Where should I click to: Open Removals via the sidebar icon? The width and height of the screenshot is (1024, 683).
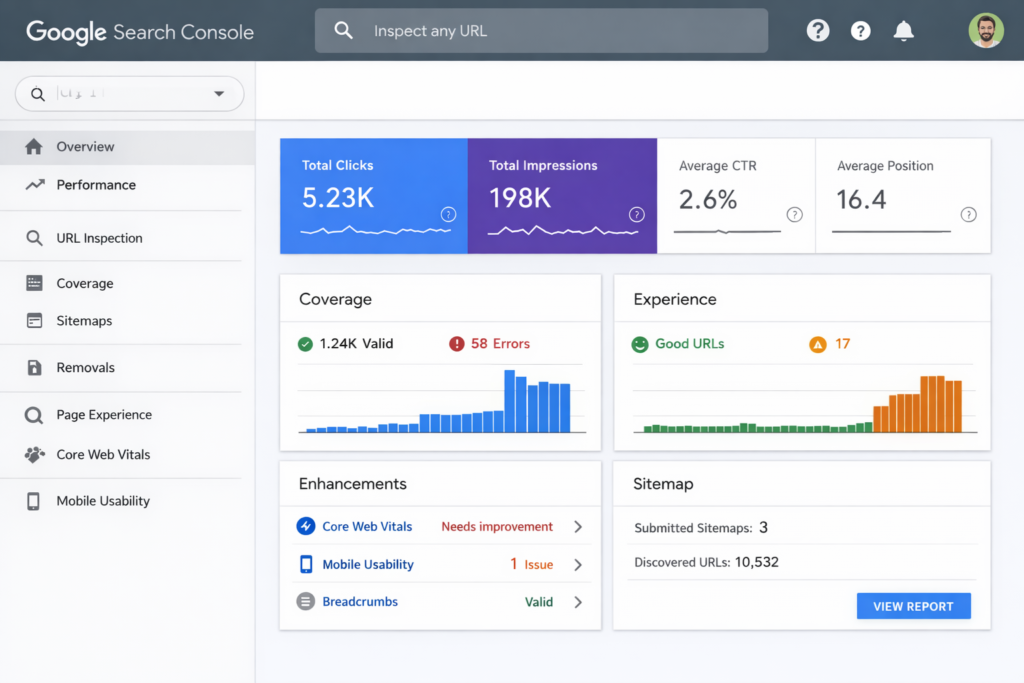click(x=36, y=368)
